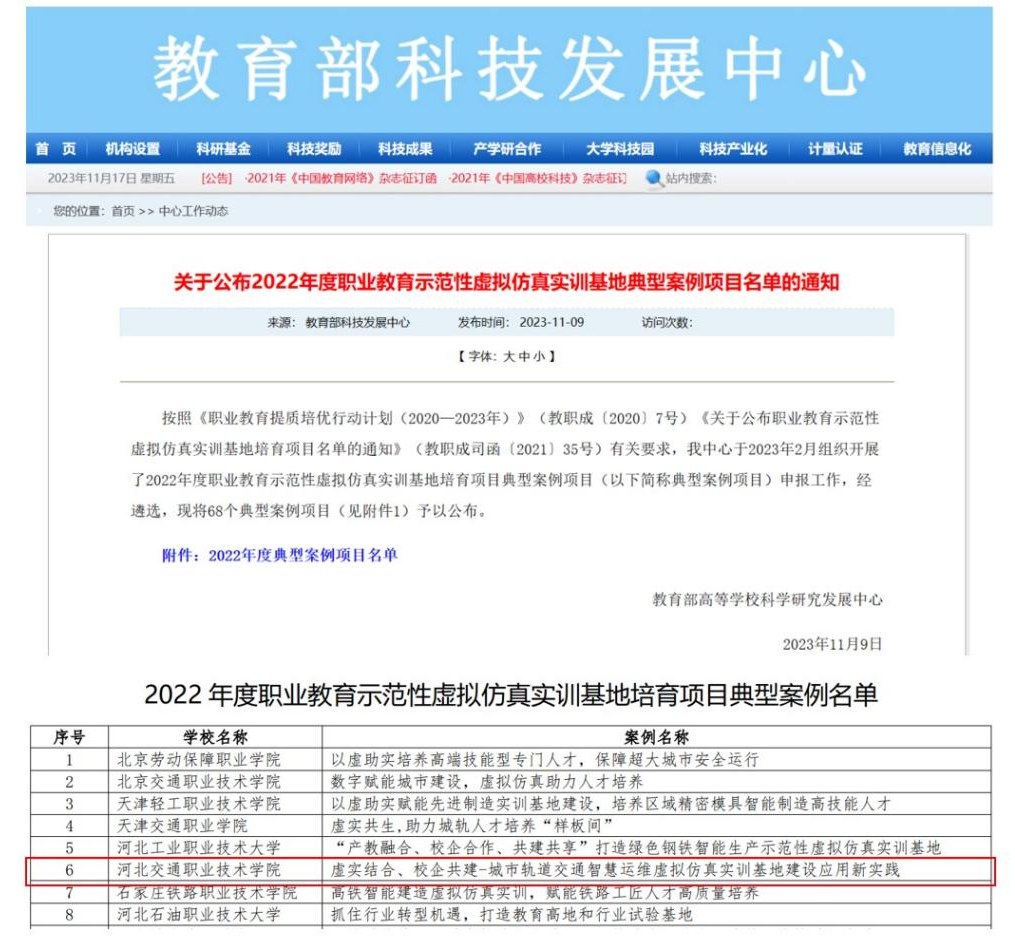Click the 来源: 教育部科技发展中心 text
This screenshot has height=944, width=1015.
click(339, 322)
